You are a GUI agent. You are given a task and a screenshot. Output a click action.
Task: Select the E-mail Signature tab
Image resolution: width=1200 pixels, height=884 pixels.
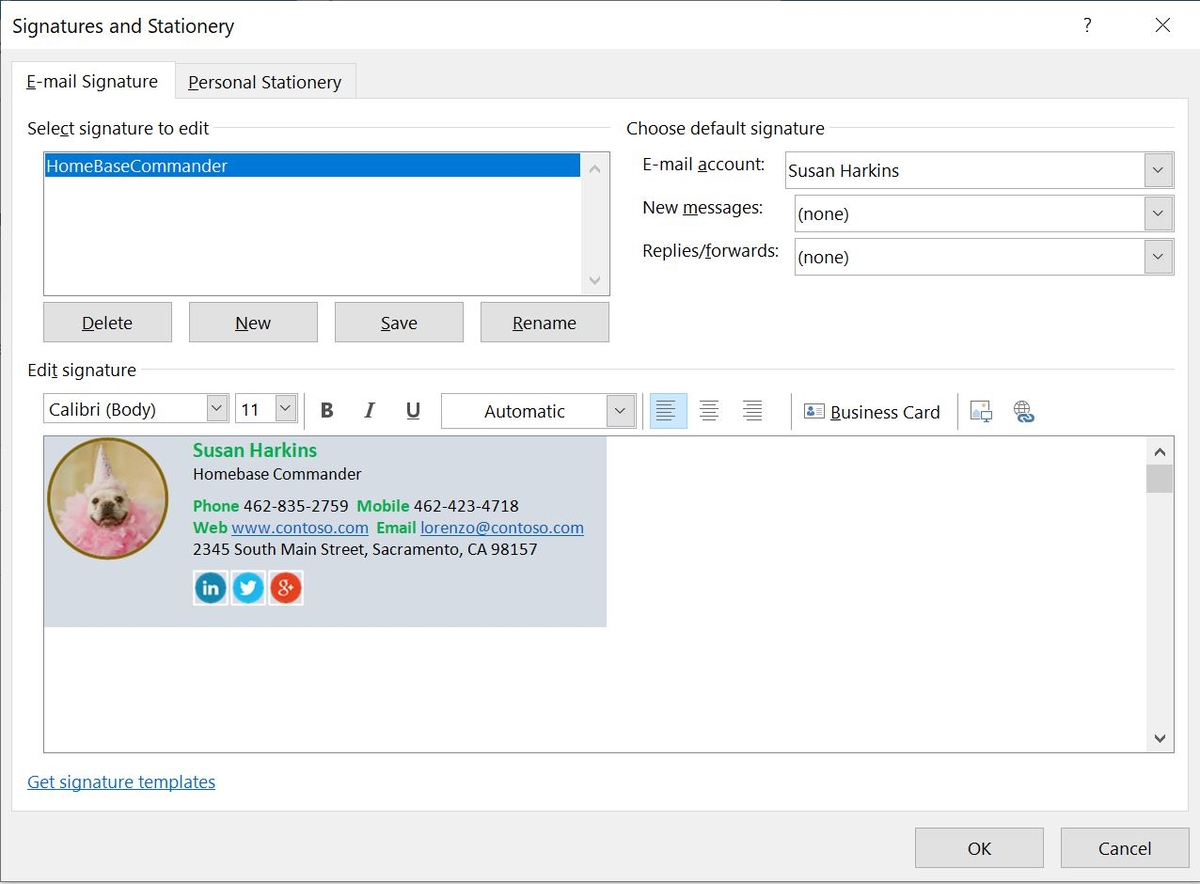coord(92,81)
